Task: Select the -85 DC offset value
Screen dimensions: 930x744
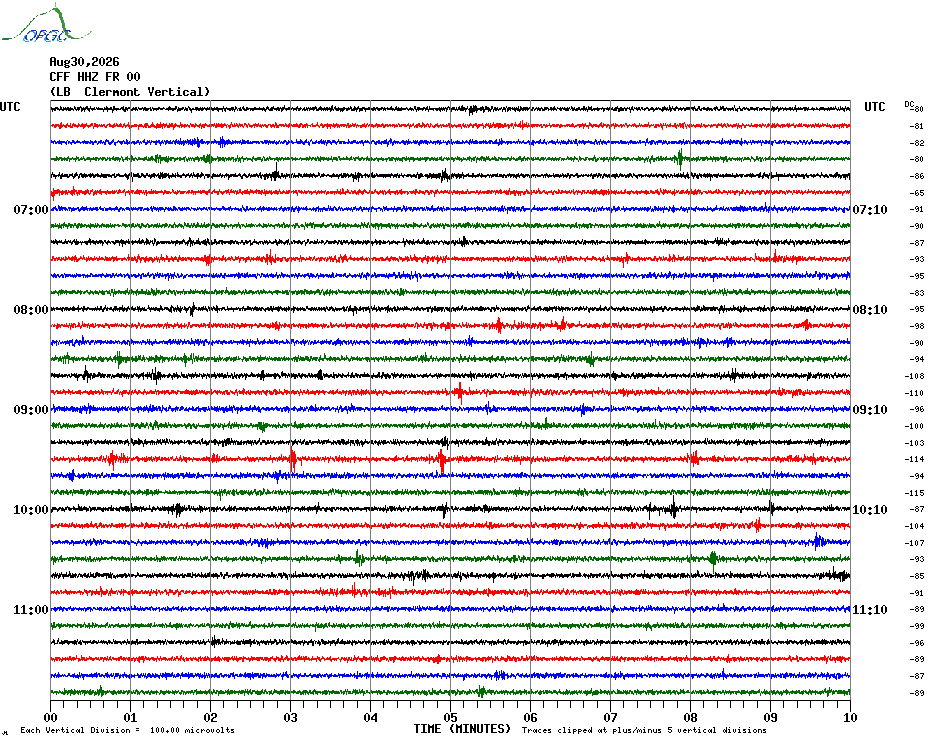Action: [916, 576]
